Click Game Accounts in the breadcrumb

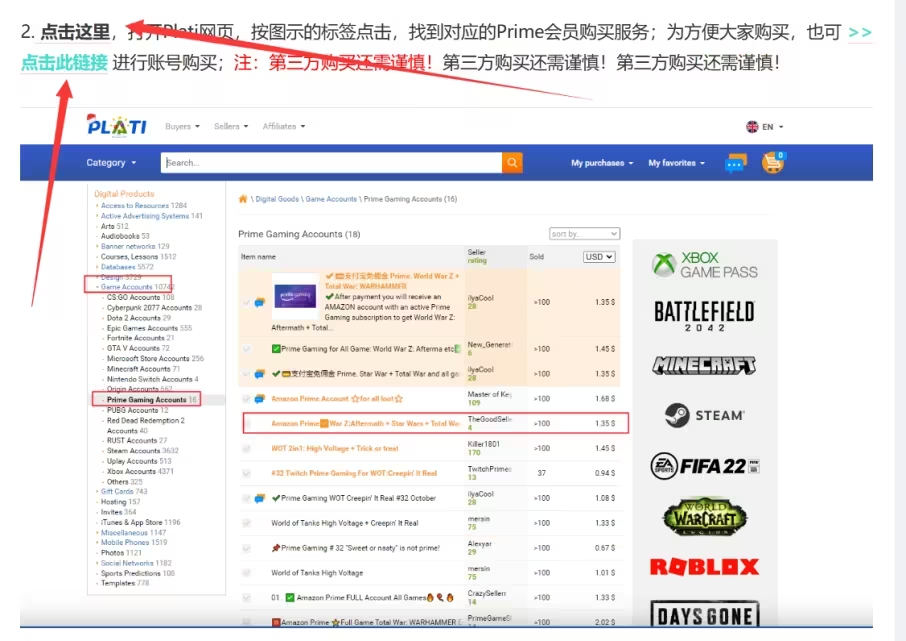[331, 199]
